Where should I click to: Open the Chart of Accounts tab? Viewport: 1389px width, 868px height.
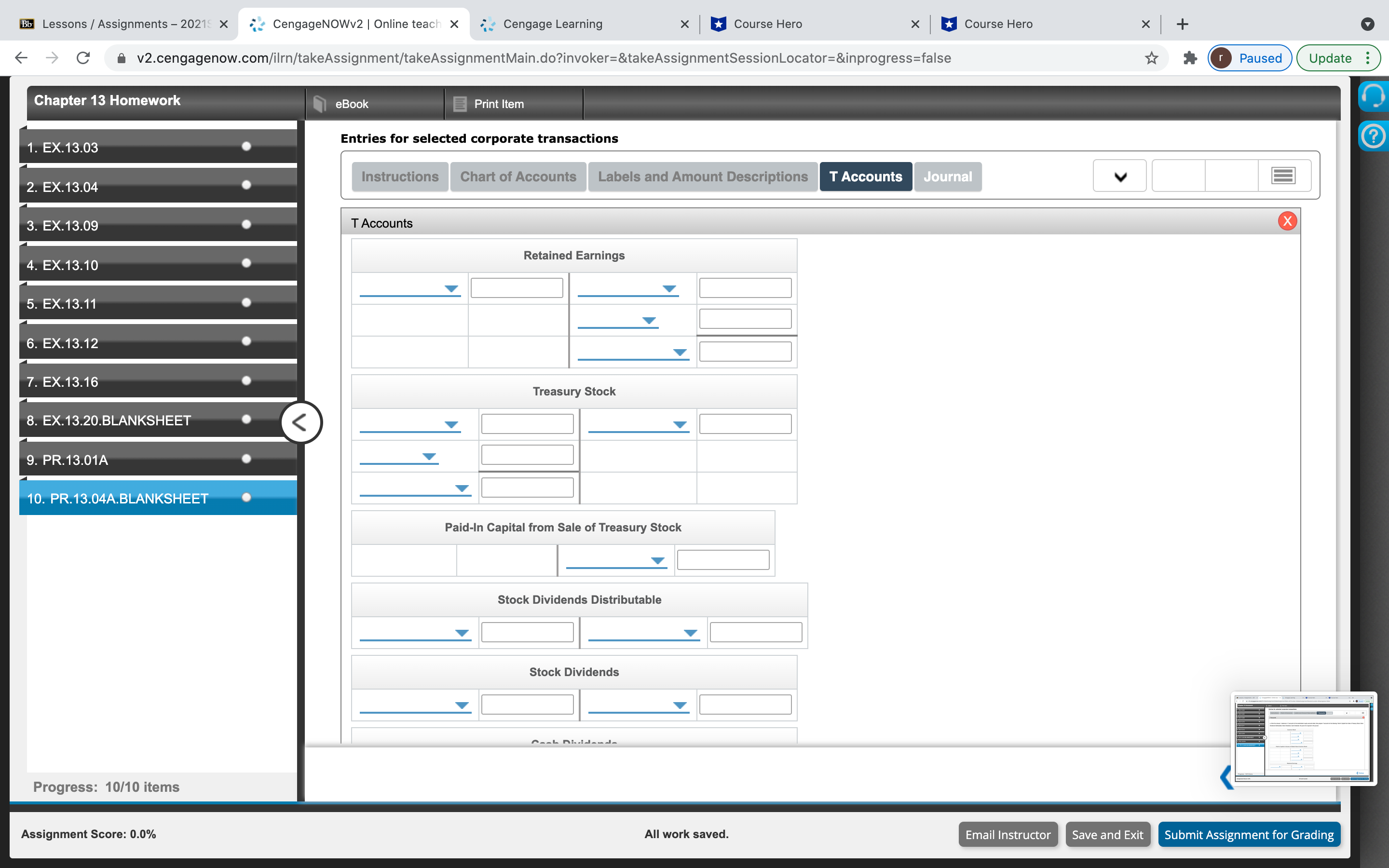(517, 176)
